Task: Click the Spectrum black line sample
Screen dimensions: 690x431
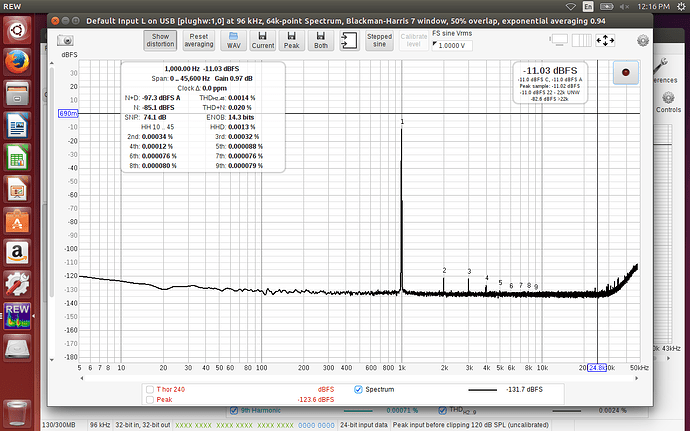Action: pyautogui.click(x=482, y=390)
